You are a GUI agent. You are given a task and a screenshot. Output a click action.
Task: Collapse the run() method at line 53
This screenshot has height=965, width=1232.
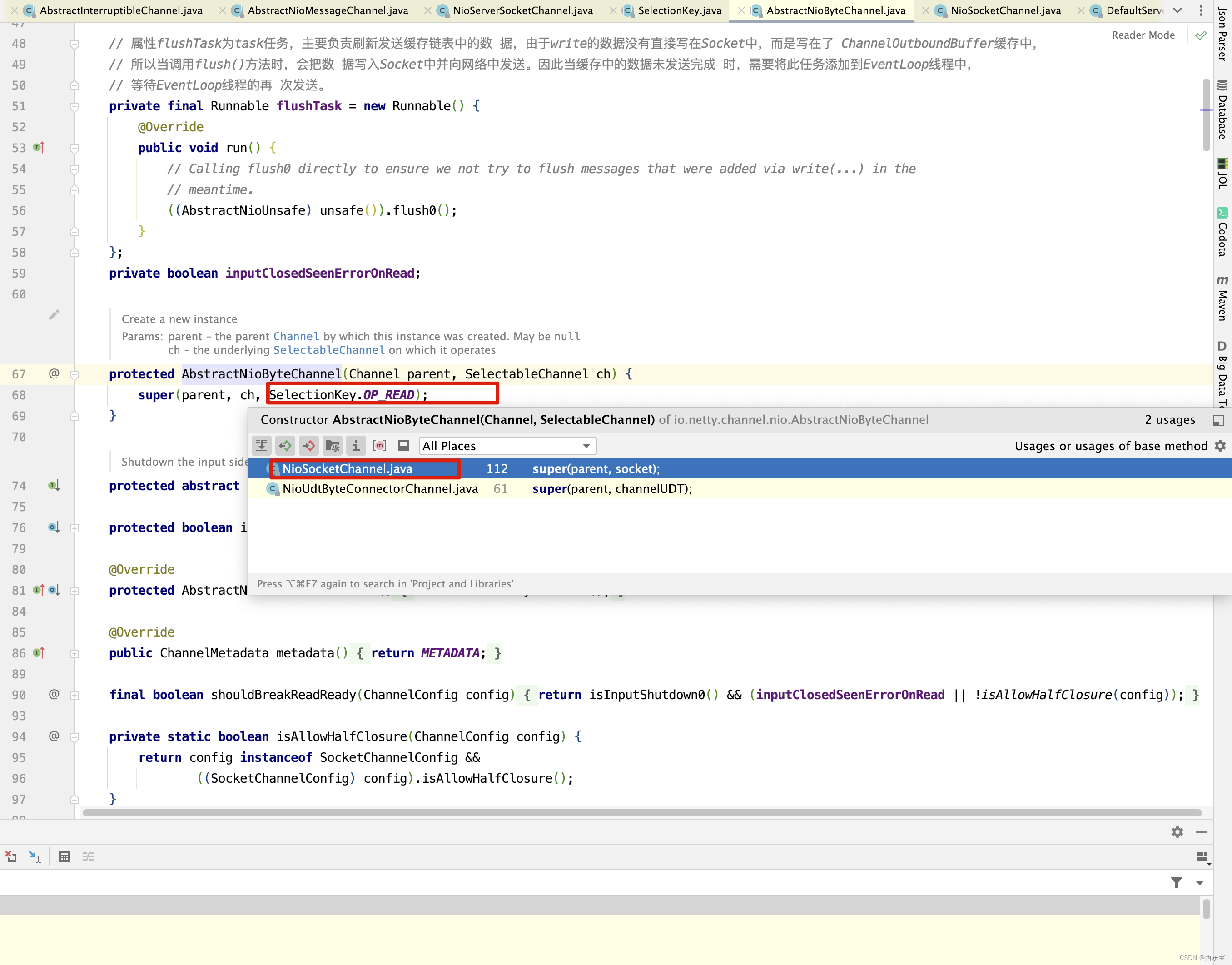(x=75, y=148)
